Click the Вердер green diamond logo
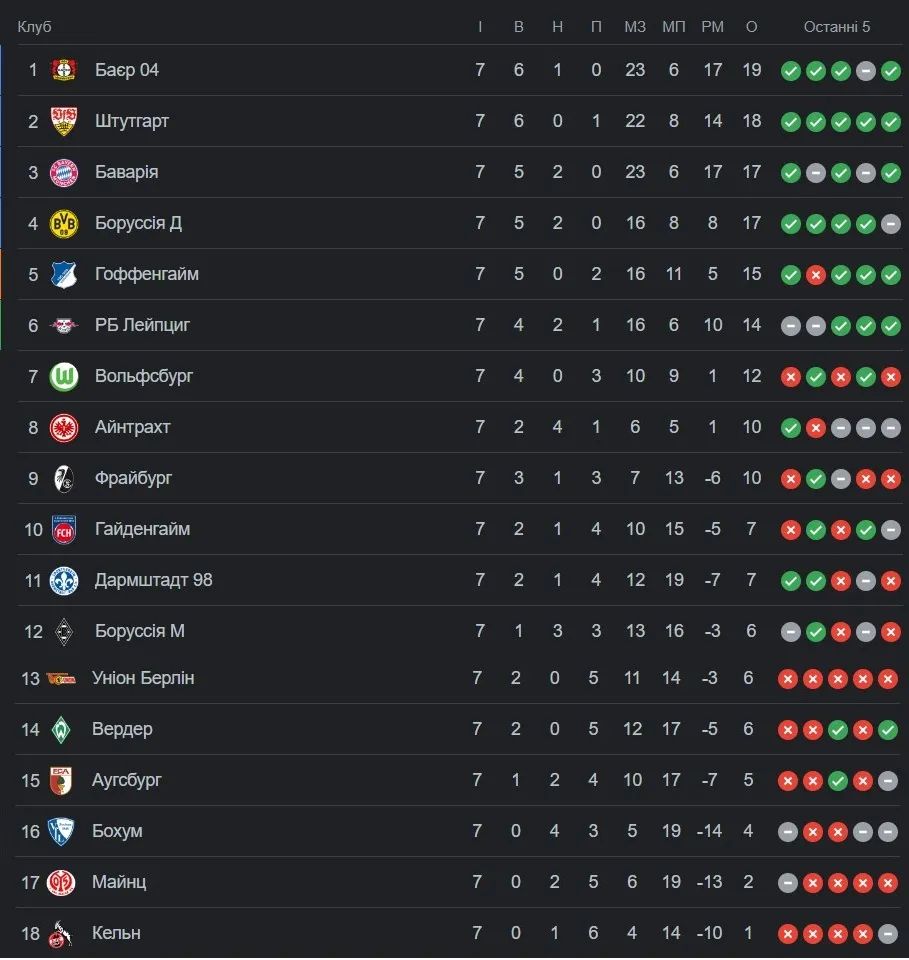This screenshot has height=960, width=909. pyautogui.click(x=61, y=729)
